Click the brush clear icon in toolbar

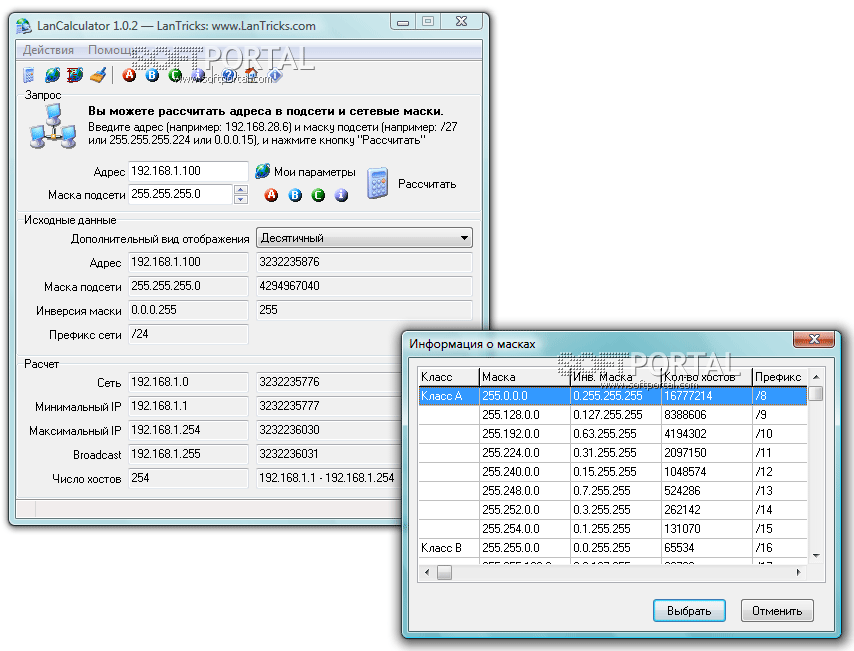coord(98,75)
